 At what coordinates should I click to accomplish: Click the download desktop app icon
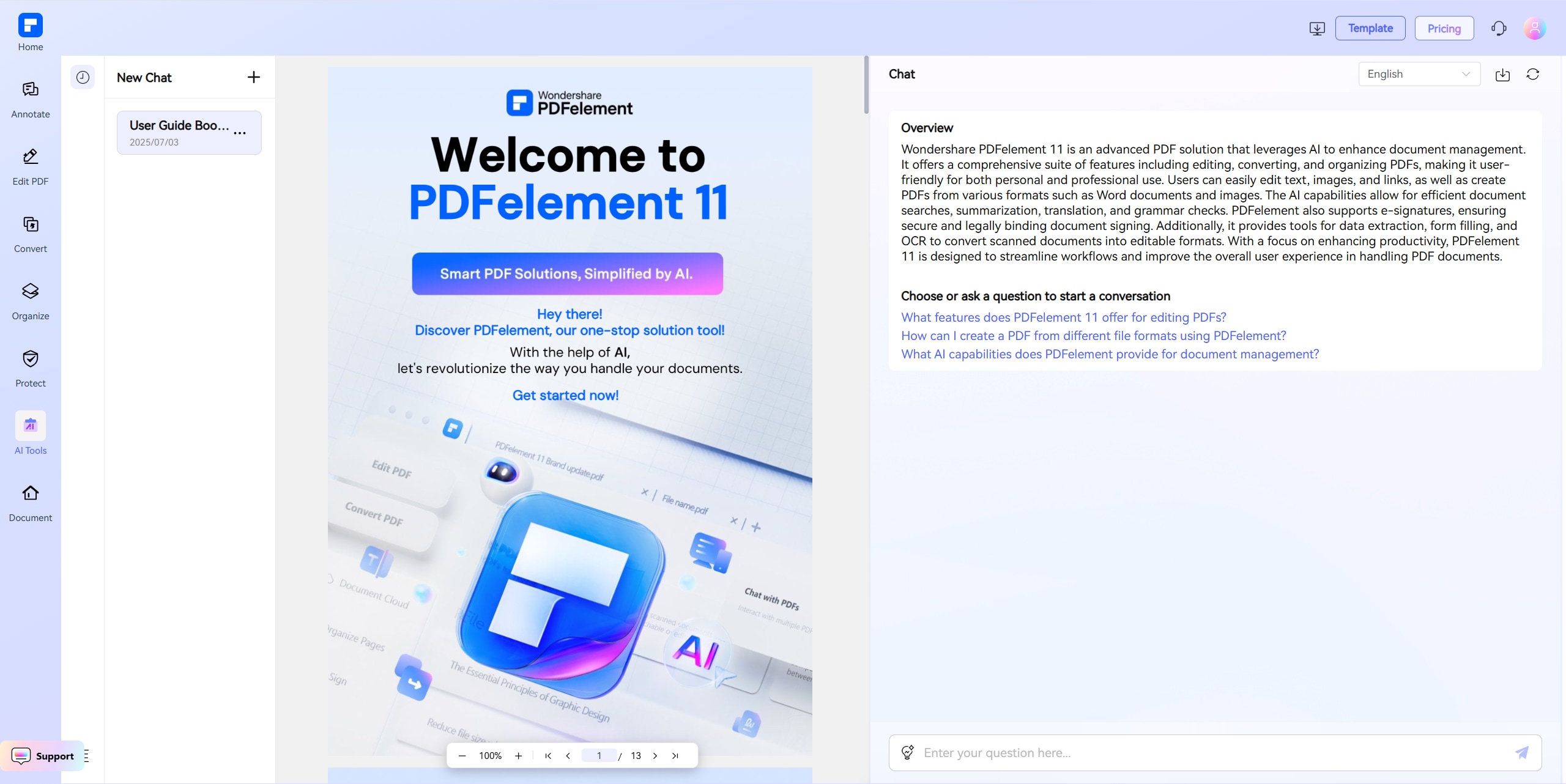1316,28
